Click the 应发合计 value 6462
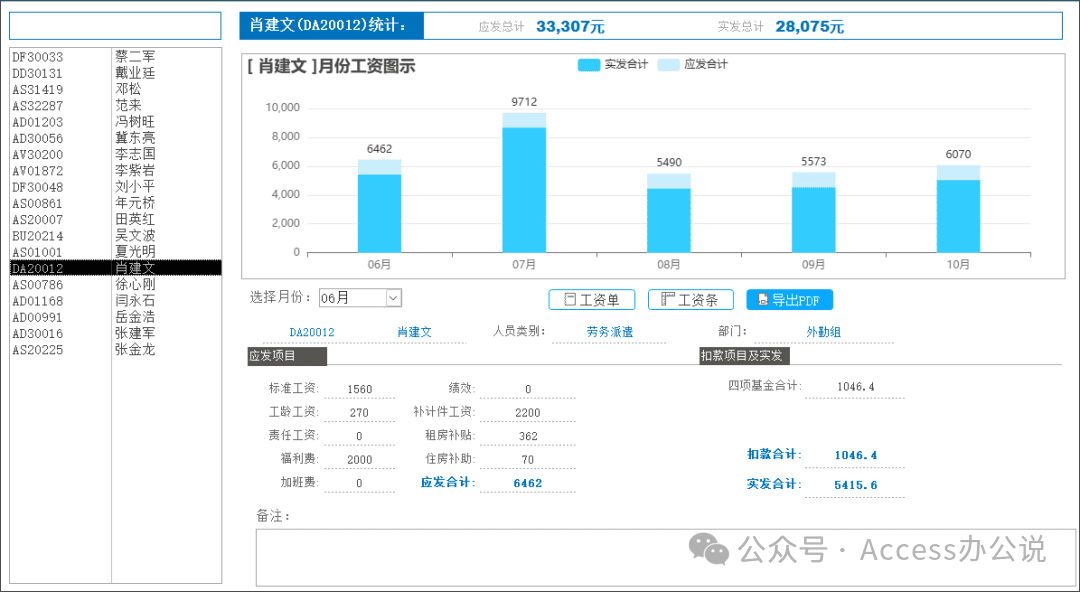The width and height of the screenshot is (1080, 592). tap(528, 483)
